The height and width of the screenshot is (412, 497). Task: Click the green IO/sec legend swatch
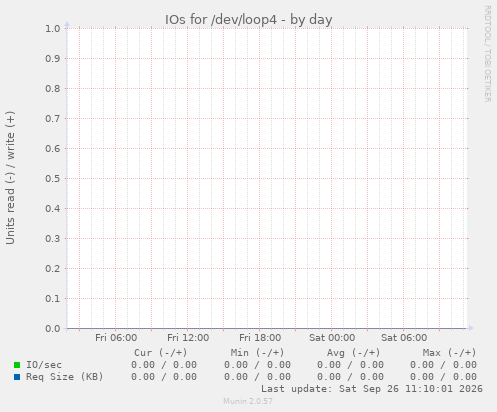point(17,365)
